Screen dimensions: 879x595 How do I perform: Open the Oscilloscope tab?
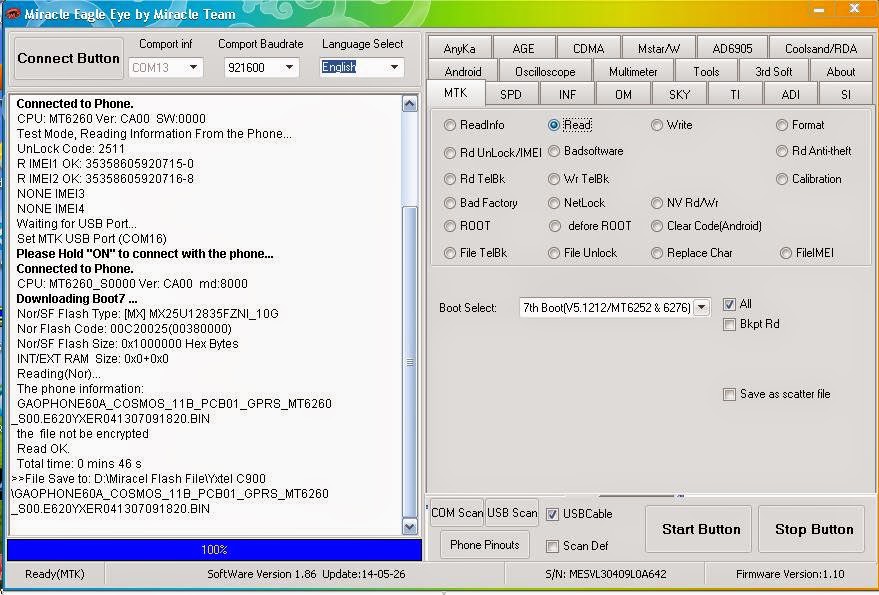[x=545, y=72]
